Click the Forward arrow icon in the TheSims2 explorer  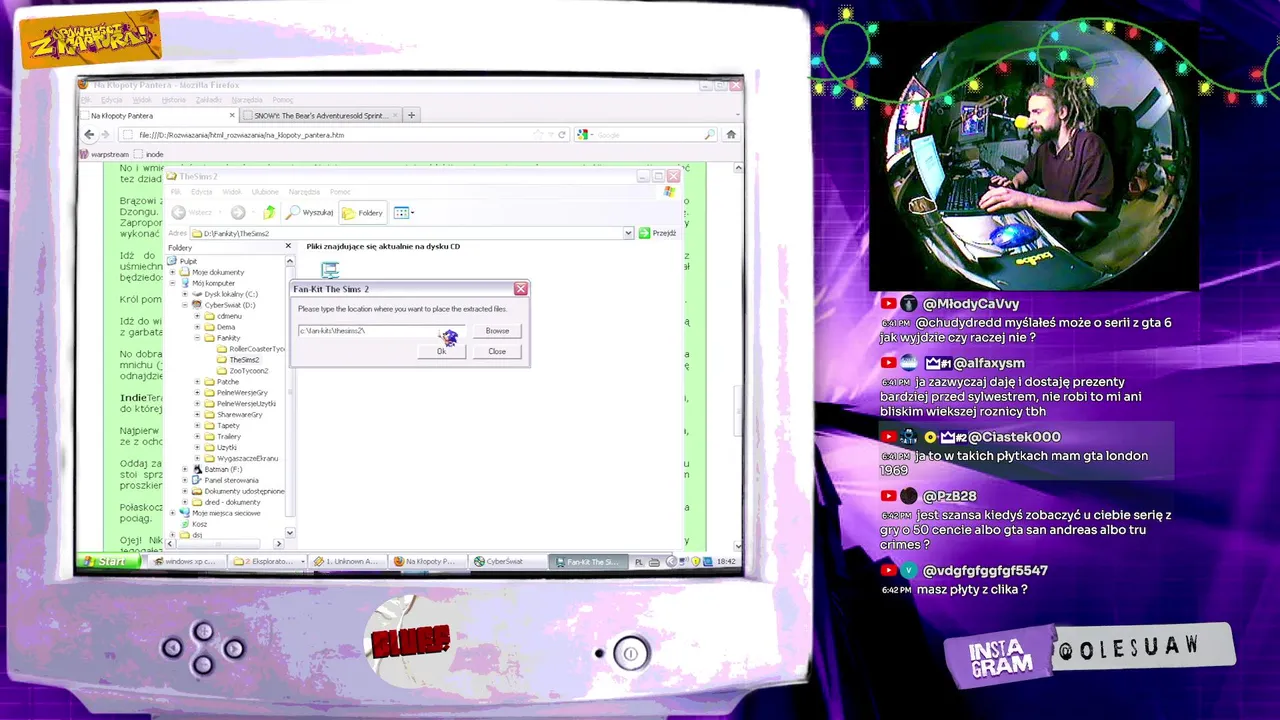[x=238, y=212]
